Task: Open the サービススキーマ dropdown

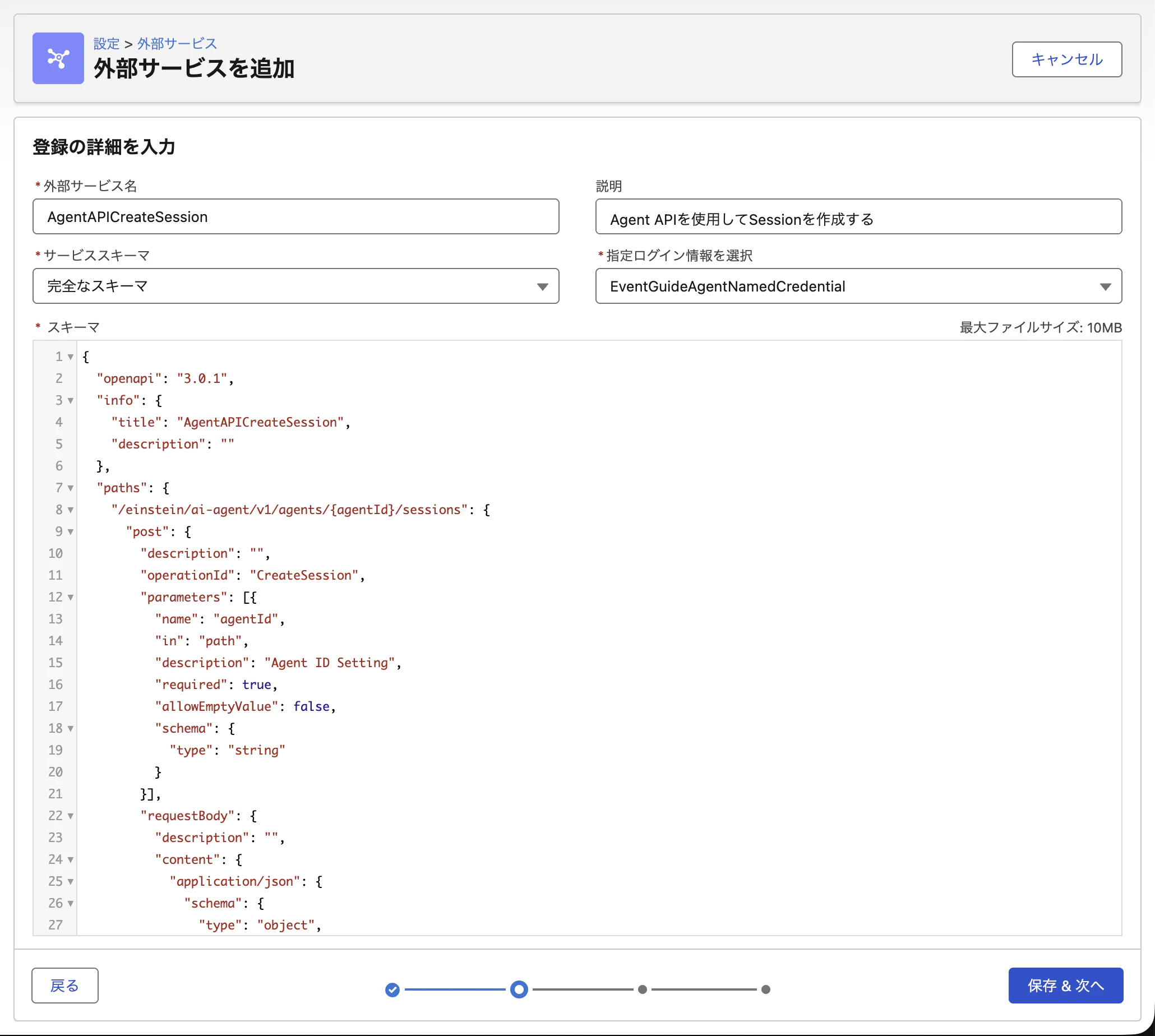Action: pos(295,286)
